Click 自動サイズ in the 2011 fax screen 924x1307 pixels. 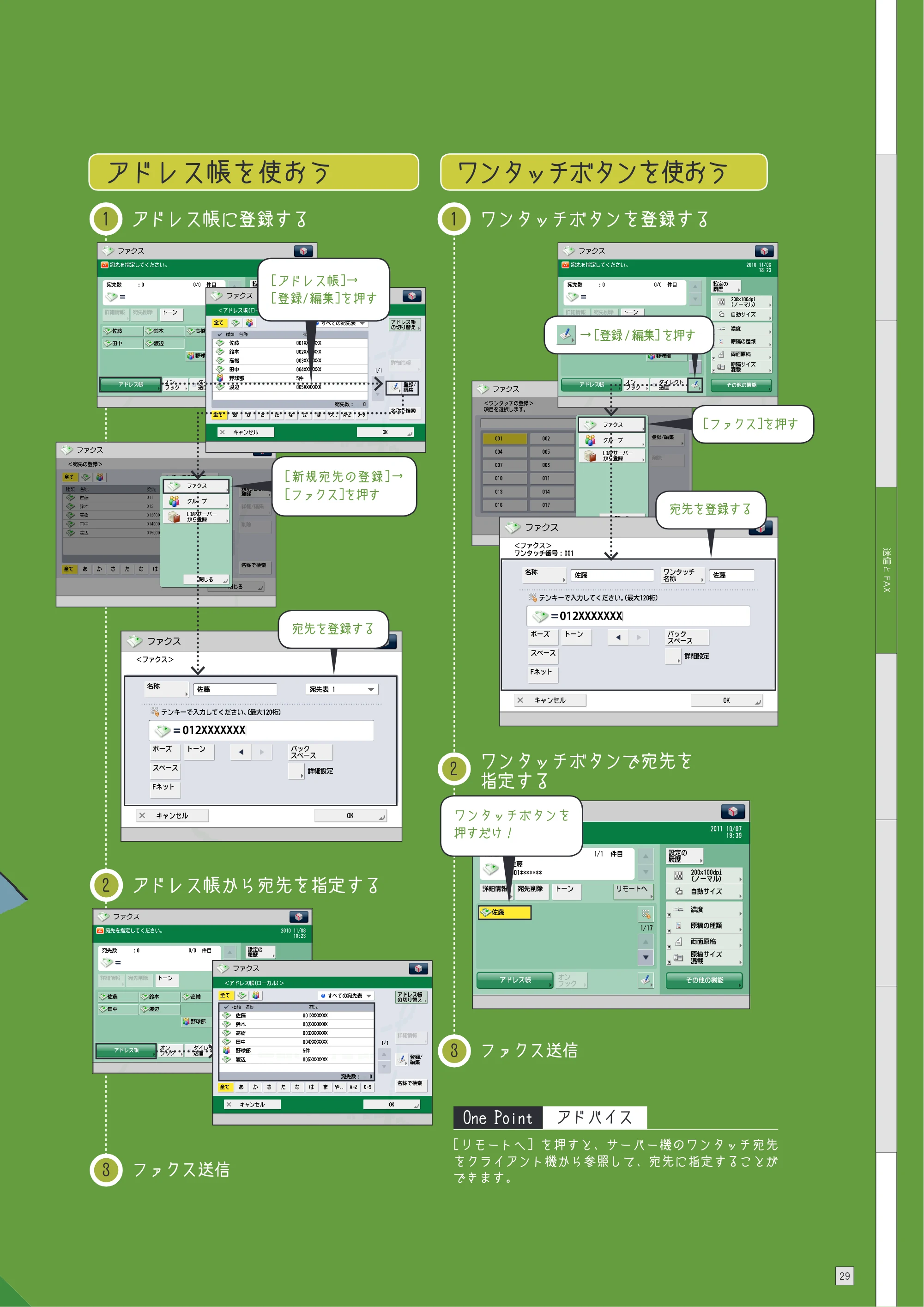(704, 892)
